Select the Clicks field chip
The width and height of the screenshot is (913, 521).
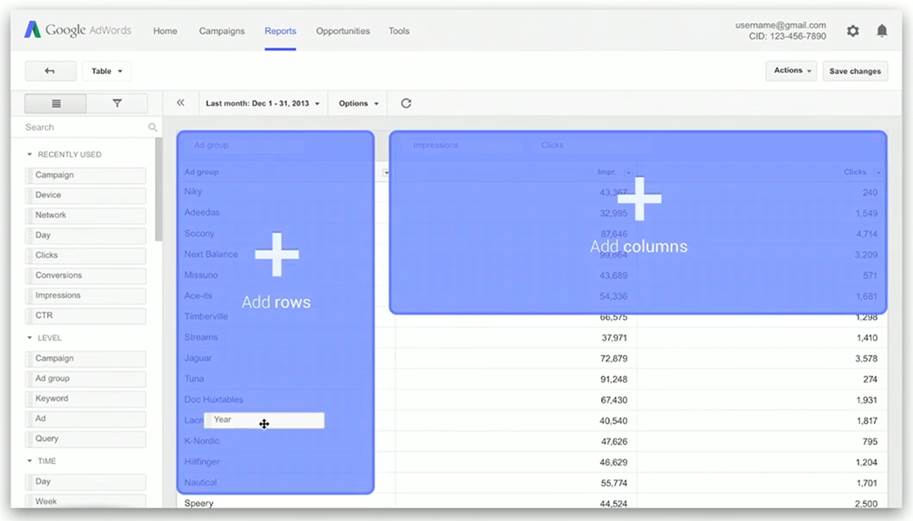pyautogui.click(x=86, y=256)
